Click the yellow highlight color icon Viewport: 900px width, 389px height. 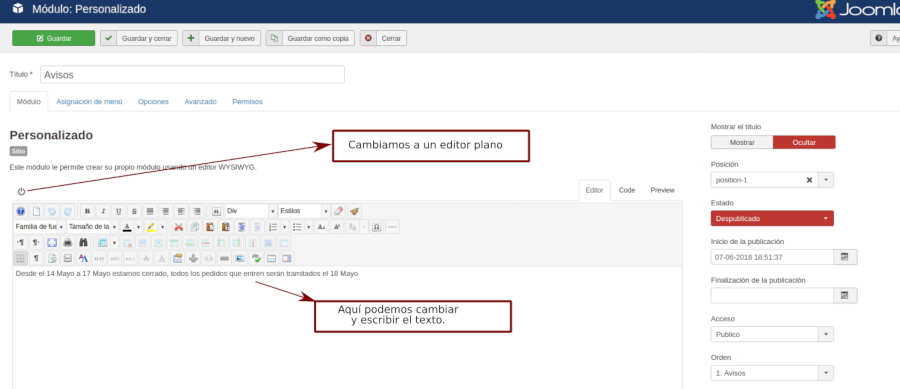(x=151, y=227)
